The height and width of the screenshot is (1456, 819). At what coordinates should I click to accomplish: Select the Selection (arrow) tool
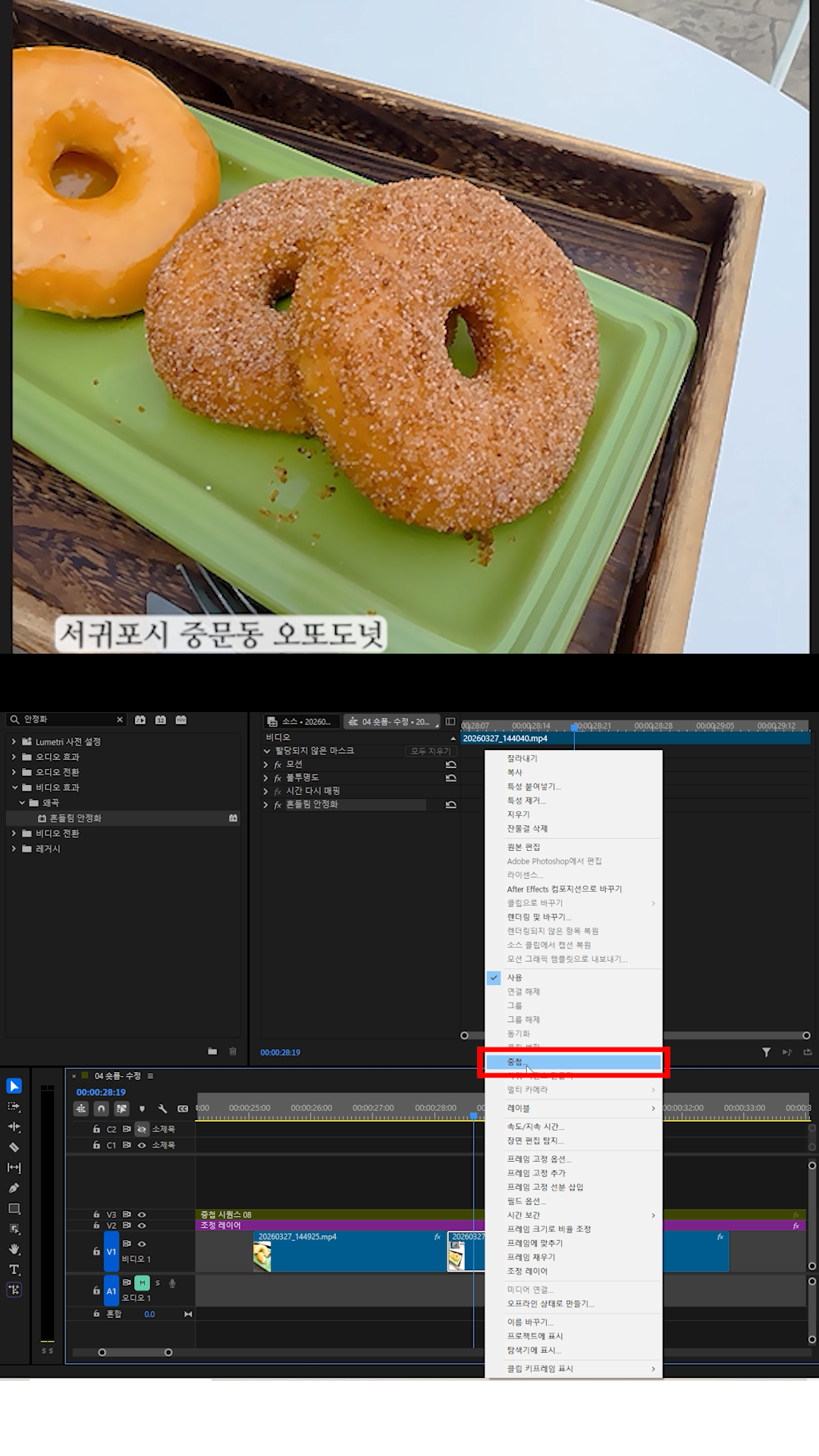click(x=14, y=1086)
